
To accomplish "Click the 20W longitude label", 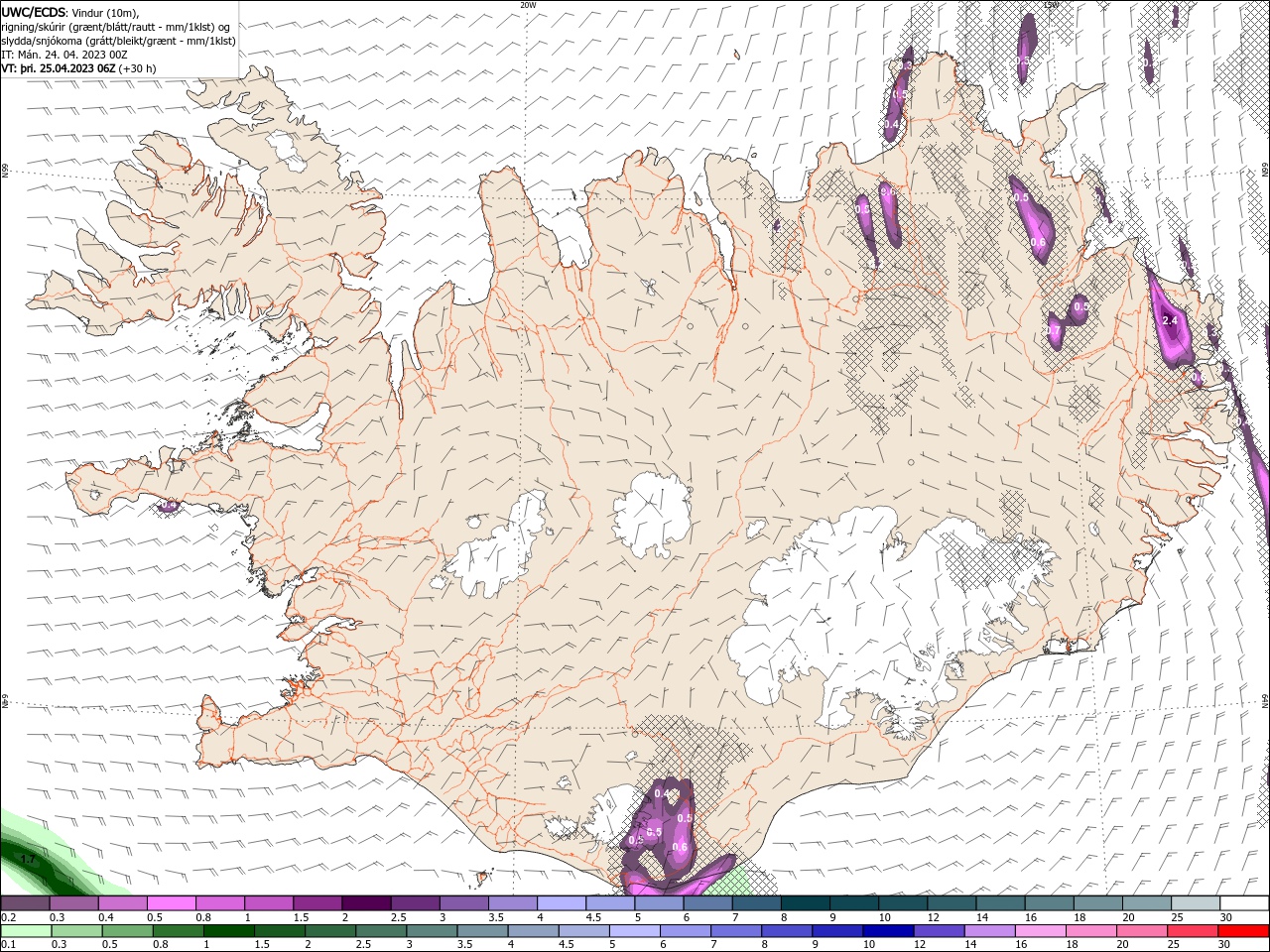I will (528, 5).
